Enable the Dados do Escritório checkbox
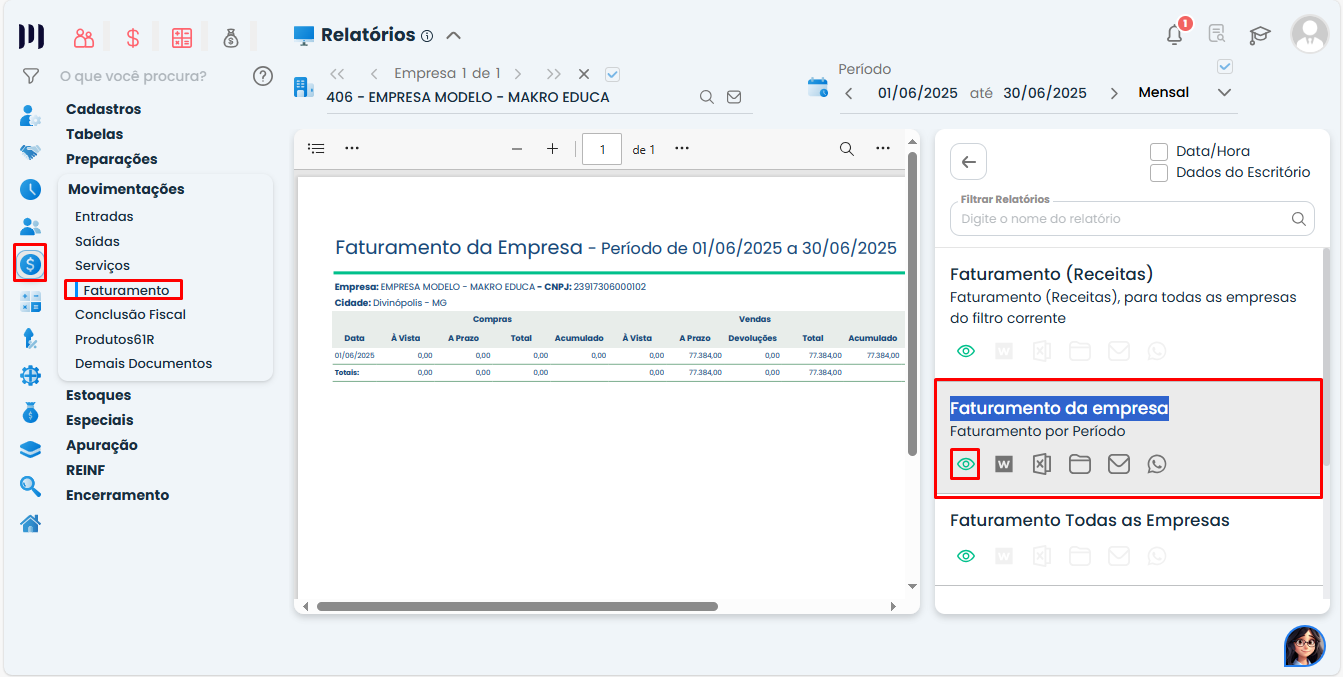Viewport: 1343px width, 677px height. click(x=1159, y=172)
